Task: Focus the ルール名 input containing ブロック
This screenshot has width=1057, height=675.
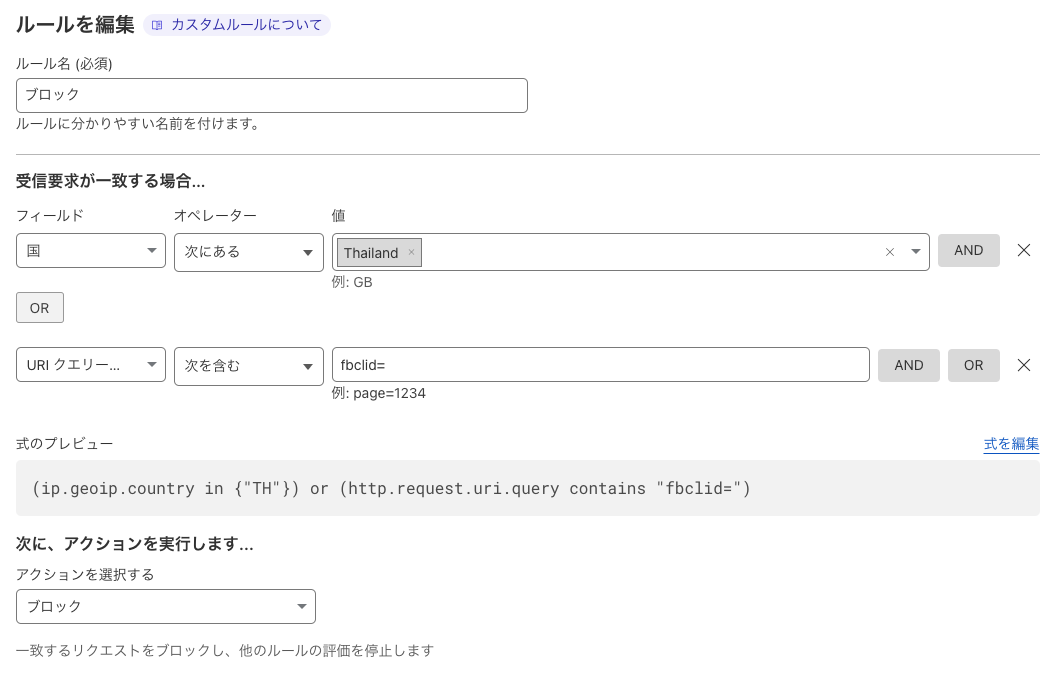Action: coord(272,95)
